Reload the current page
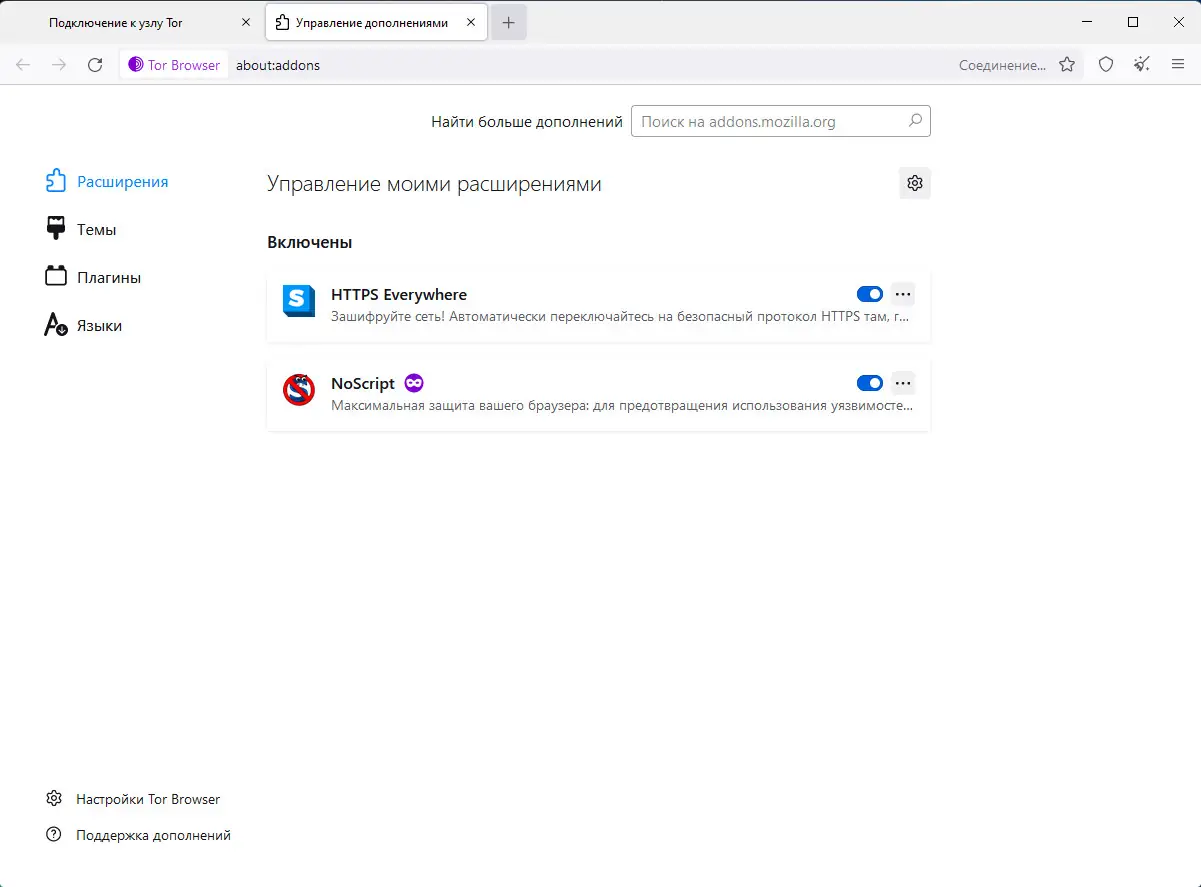Screen dimensions: 1201x887 95,65
